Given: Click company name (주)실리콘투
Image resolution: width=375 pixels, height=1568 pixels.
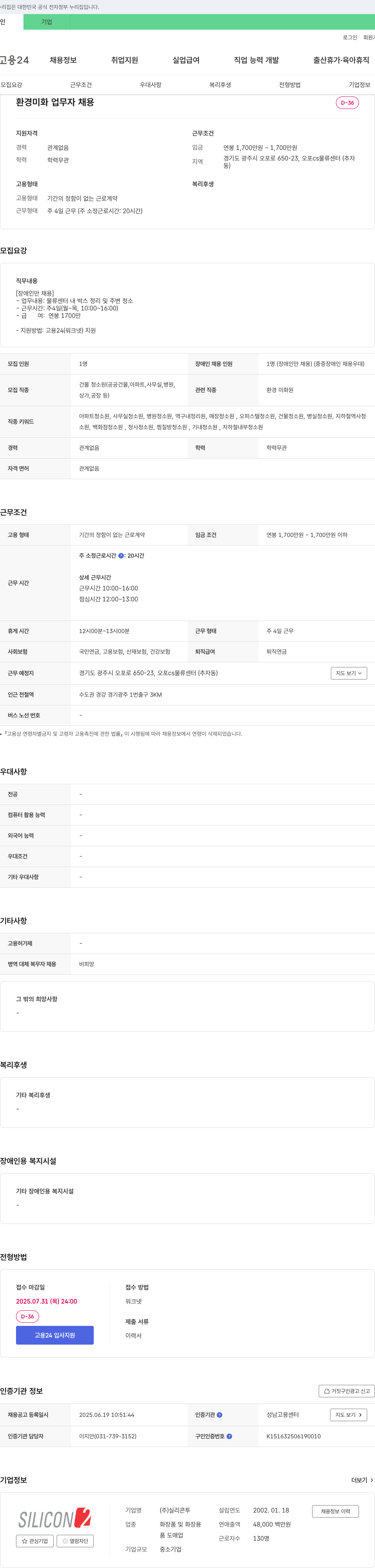Looking at the screenshot, I should pyautogui.click(x=175, y=1510).
